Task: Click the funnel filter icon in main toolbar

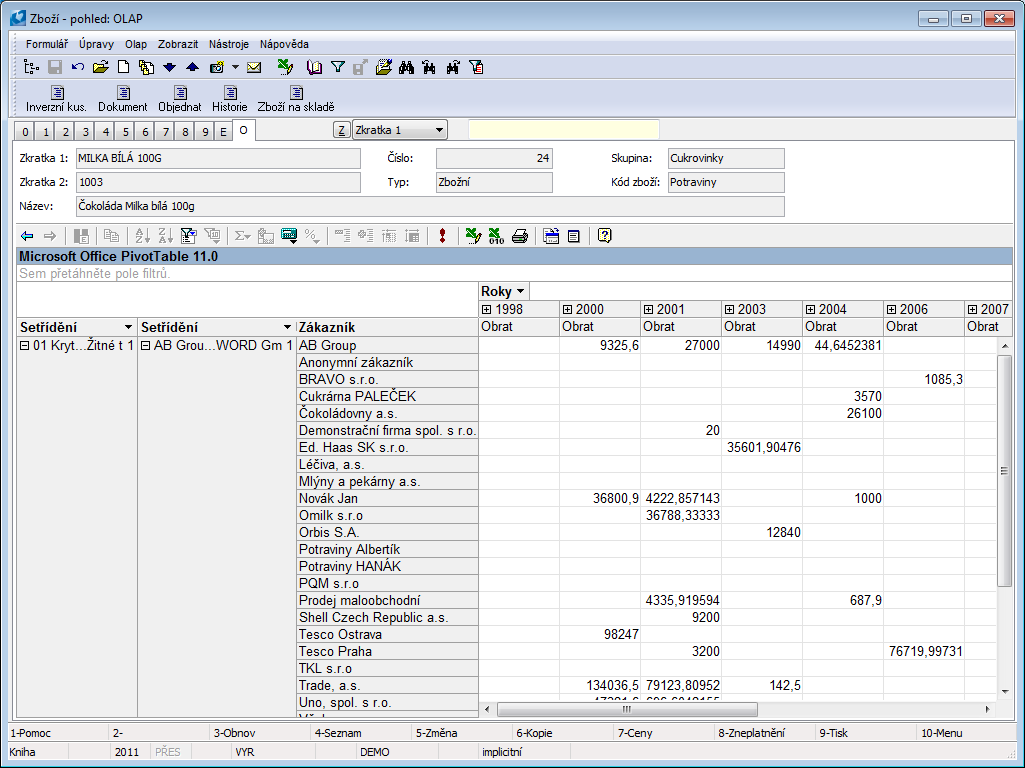Action: (337, 68)
